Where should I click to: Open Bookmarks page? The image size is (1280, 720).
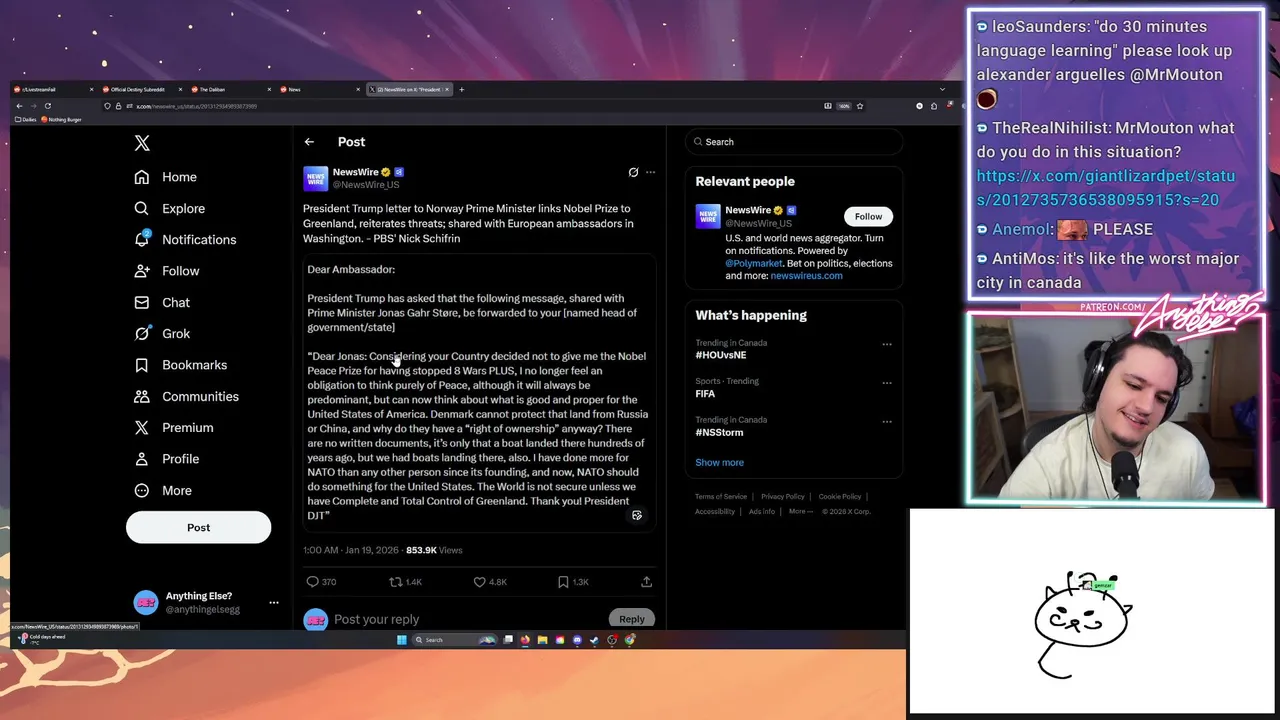coord(181,365)
